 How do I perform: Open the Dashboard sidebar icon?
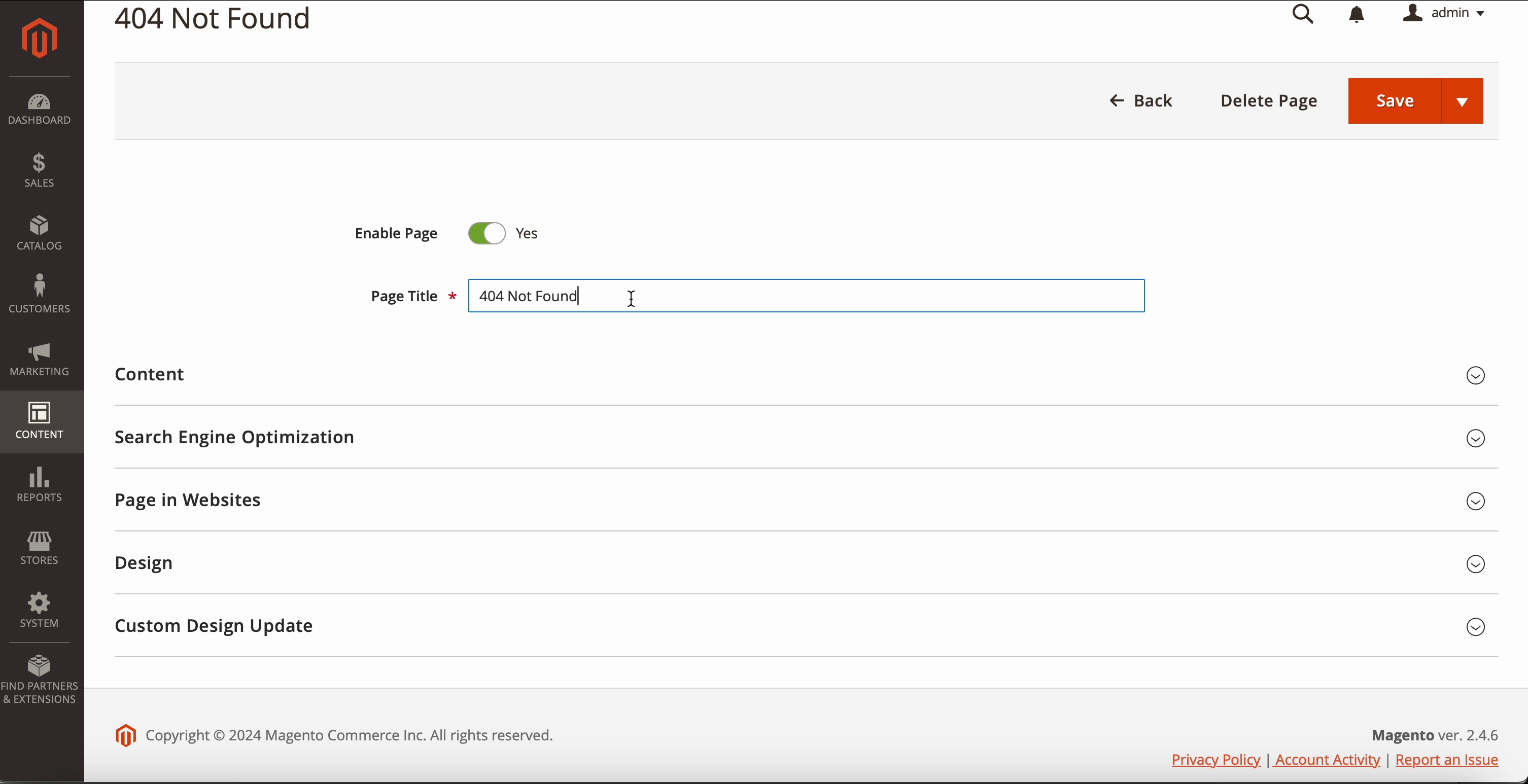(x=39, y=109)
